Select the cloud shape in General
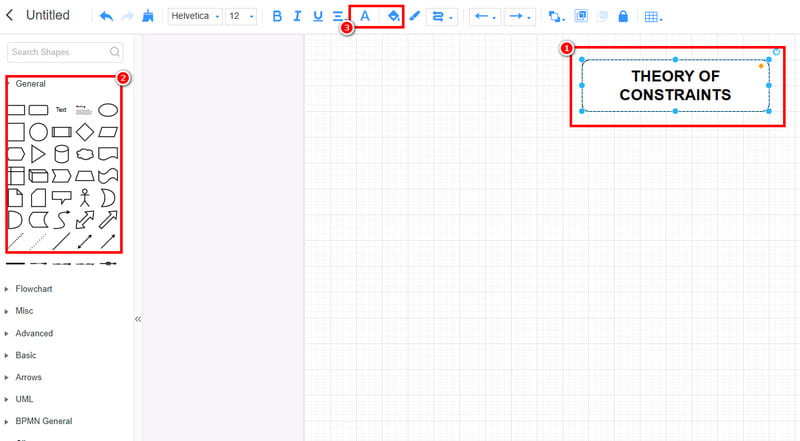800x441 pixels. [x=85, y=154]
